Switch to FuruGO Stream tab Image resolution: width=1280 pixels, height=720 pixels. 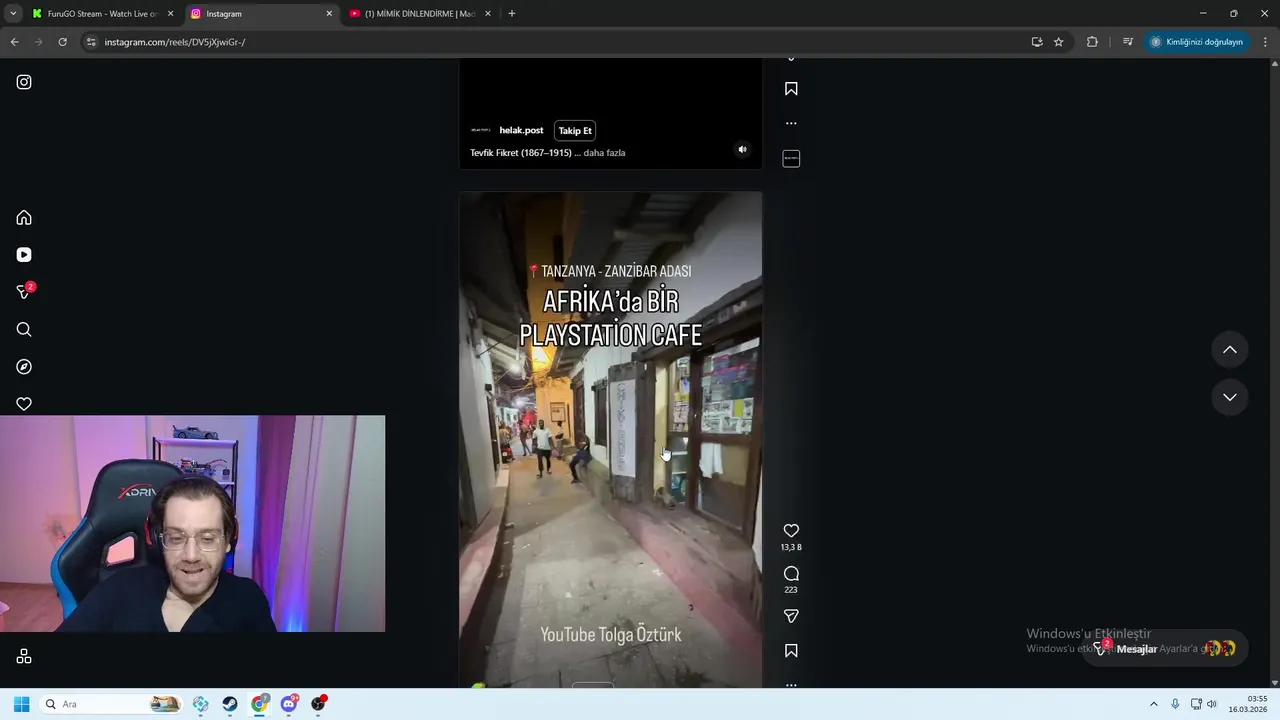click(x=102, y=14)
